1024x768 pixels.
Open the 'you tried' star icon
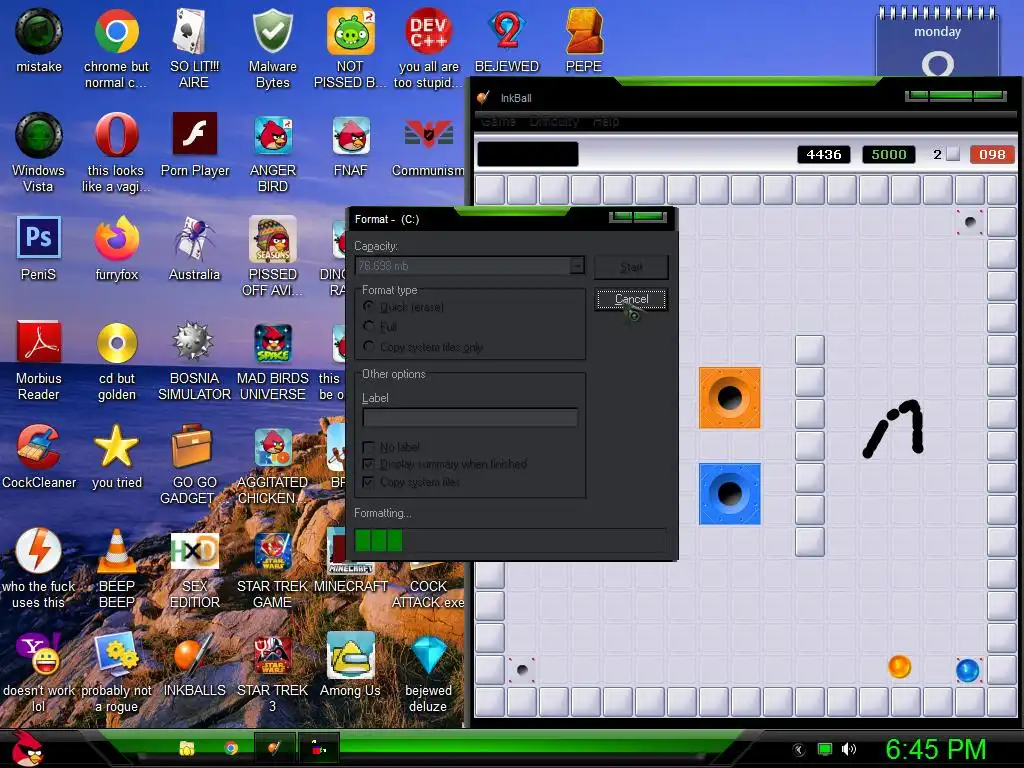tap(116, 456)
